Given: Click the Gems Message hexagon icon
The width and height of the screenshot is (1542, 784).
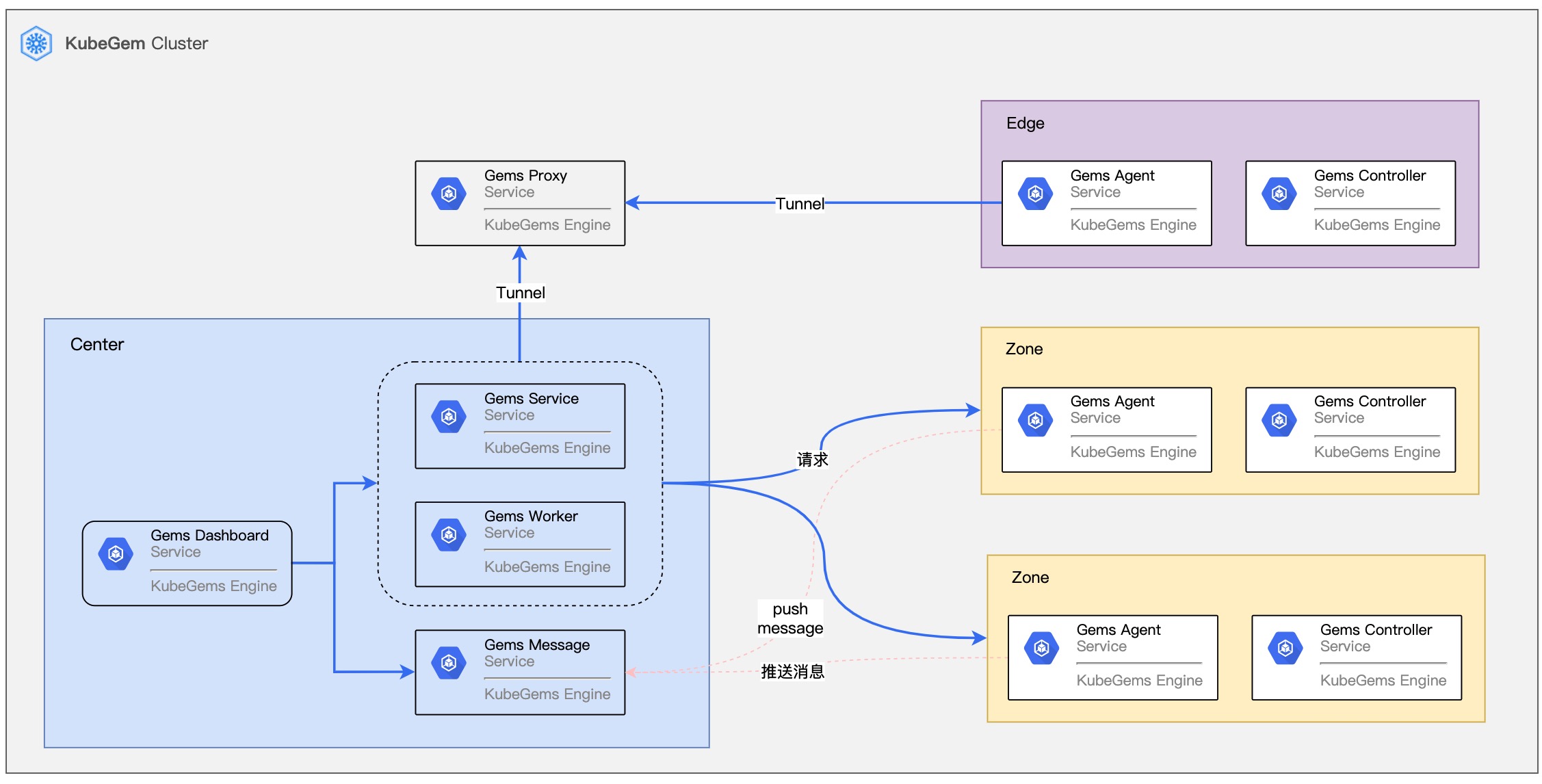Looking at the screenshot, I should pyautogui.click(x=449, y=663).
